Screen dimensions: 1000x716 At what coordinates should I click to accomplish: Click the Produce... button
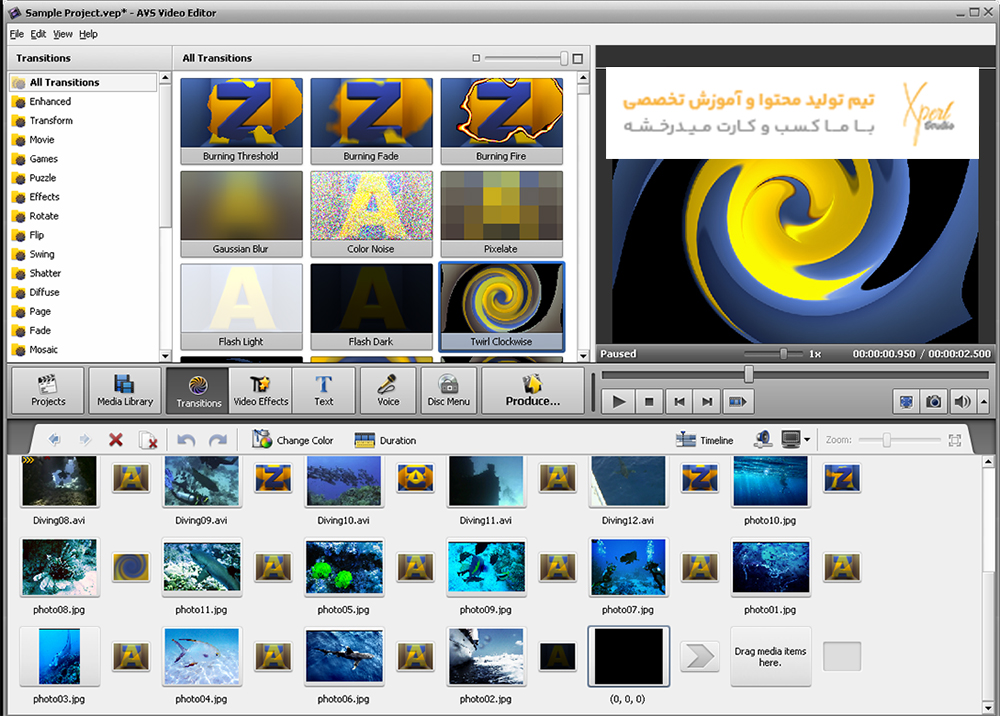[532, 390]
